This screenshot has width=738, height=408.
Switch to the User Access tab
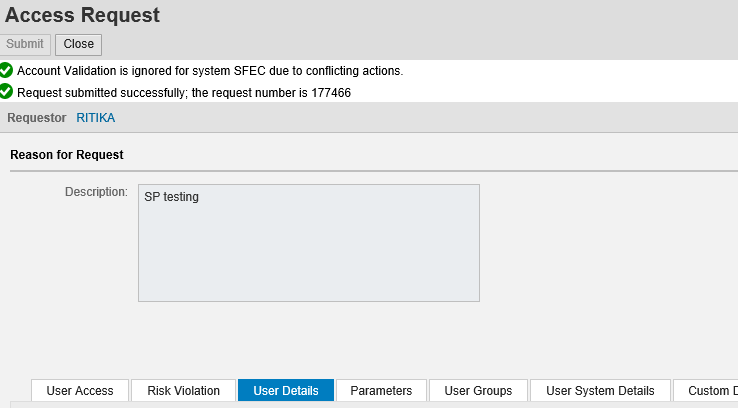point(80,391)
